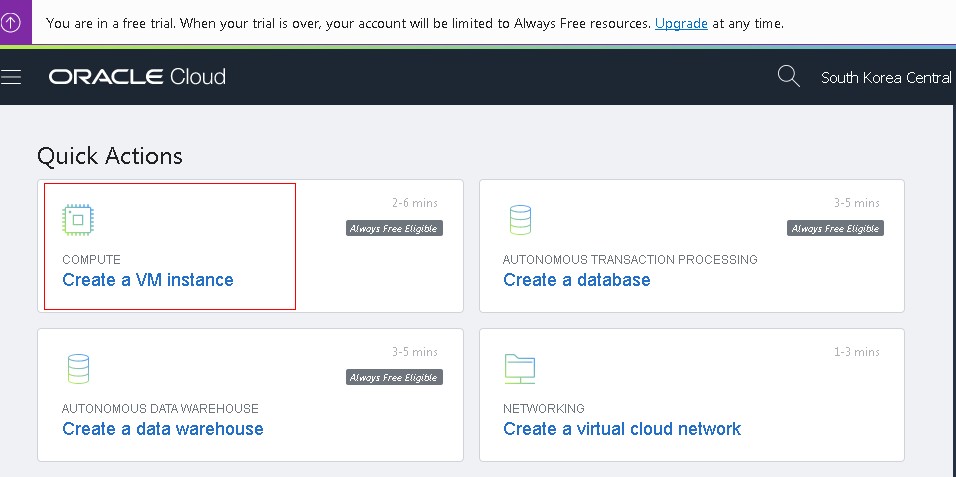Click the purple upgrade arrow icon
This screenshot has width=956, height=477.
11,23
